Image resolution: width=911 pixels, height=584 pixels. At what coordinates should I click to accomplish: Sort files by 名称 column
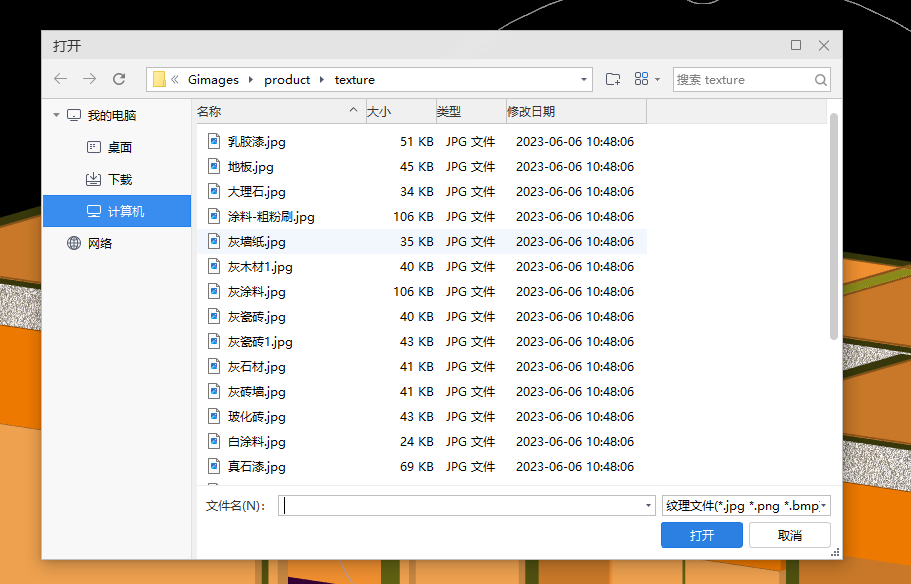click(281, 111)
